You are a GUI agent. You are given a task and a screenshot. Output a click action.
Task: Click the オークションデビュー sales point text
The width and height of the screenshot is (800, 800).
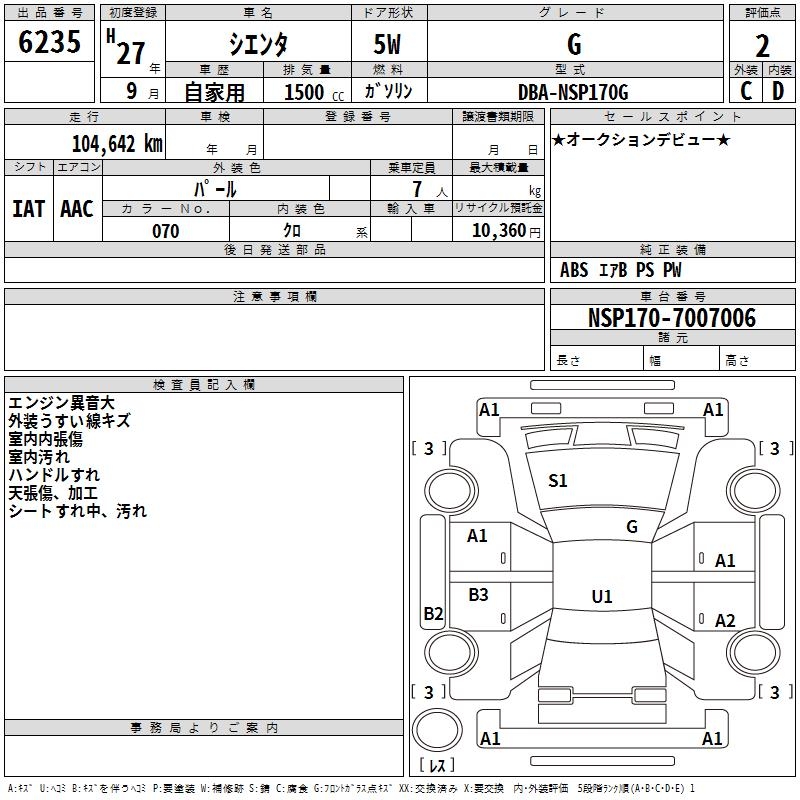641,139
